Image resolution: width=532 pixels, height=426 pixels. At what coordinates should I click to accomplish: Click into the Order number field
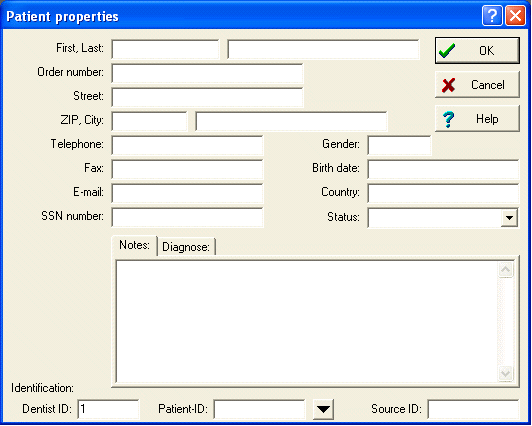click(x=207, y=74)
